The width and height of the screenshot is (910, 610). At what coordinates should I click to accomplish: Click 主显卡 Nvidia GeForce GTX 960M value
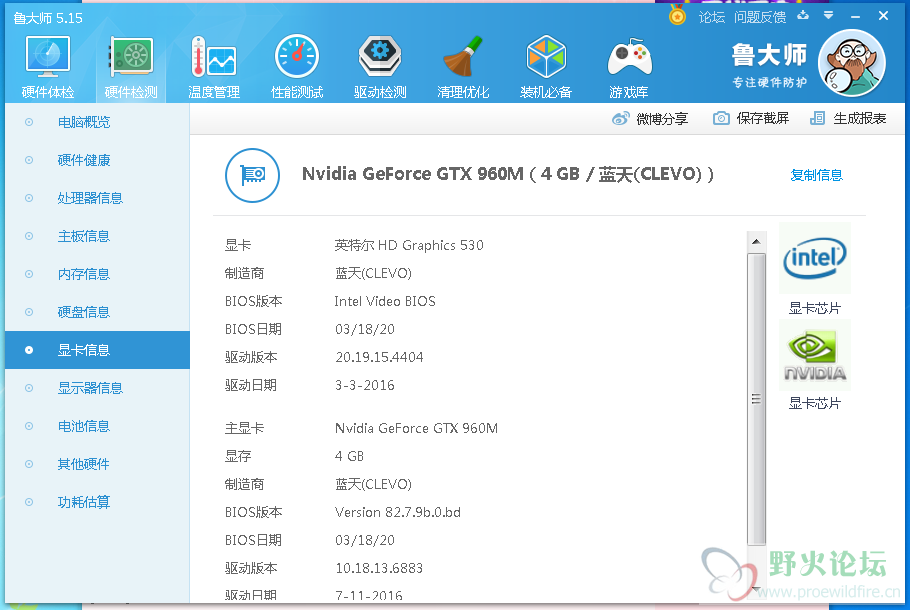[416, 428]
